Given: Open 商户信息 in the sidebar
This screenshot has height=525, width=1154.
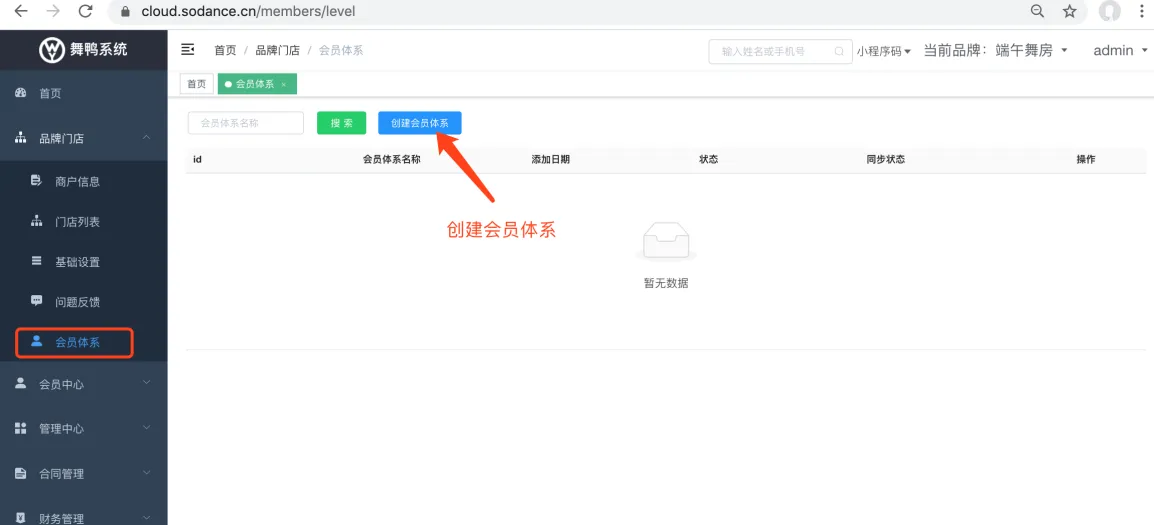Looking at the screenshot, I should 77,181.
